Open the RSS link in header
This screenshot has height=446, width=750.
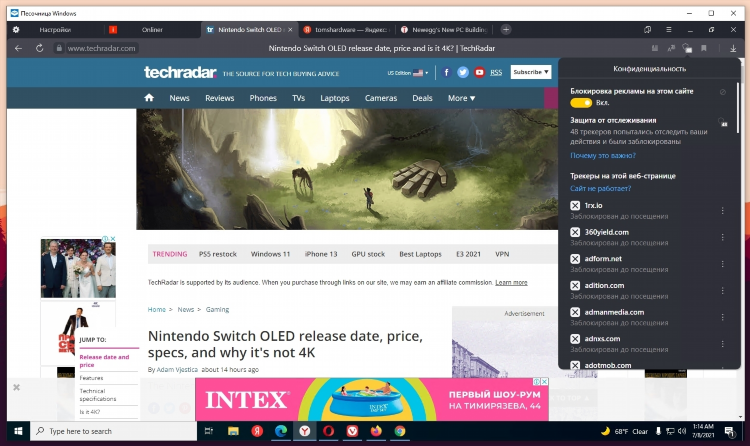tap(496, 72)
